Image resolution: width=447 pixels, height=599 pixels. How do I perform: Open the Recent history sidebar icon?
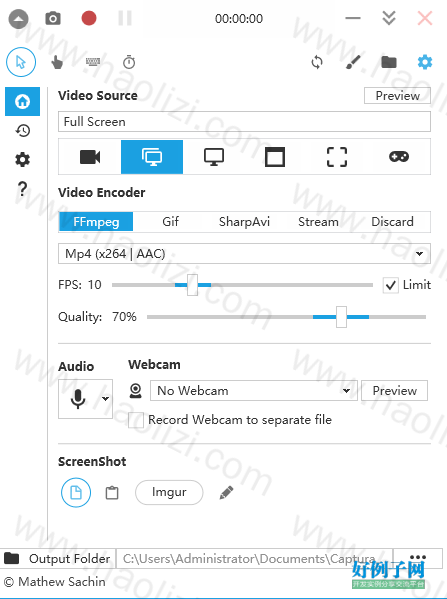[x=23, y=131]
